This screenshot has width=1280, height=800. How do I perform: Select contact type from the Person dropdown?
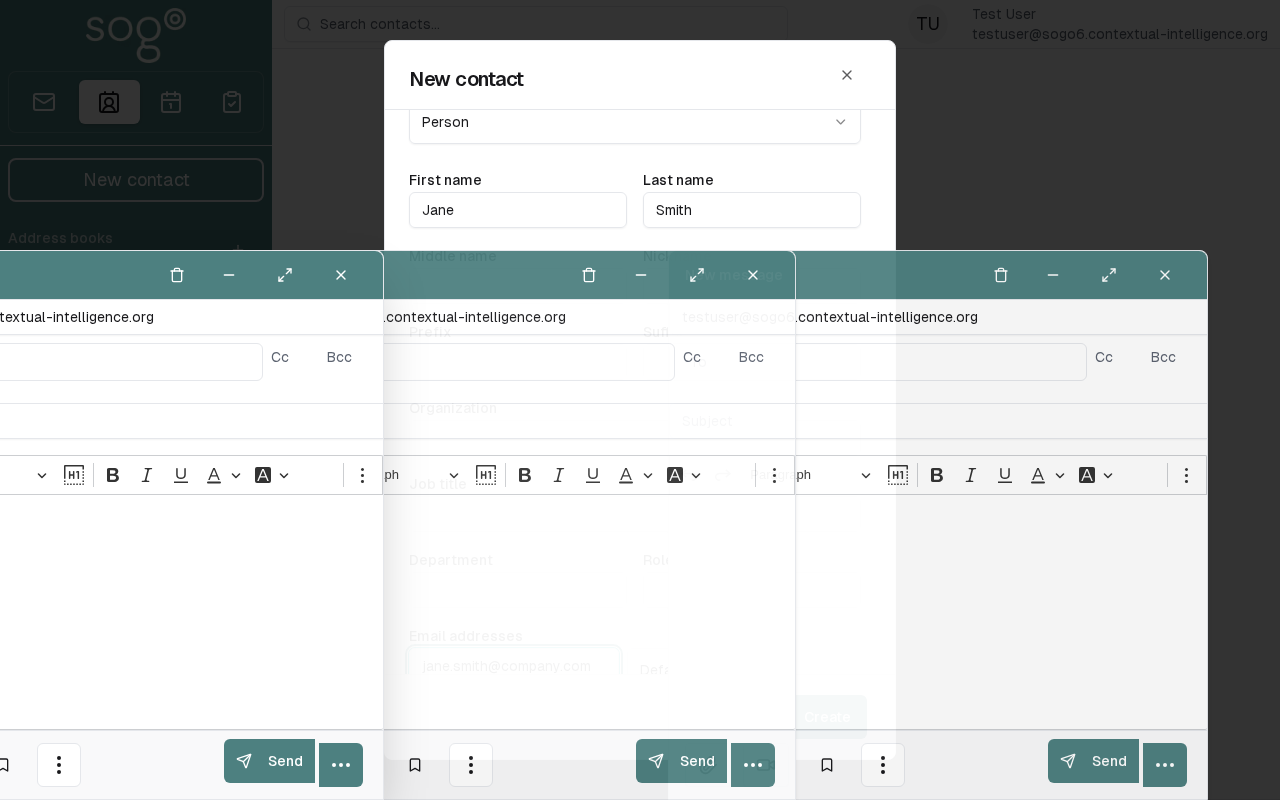(x=635, y=122)
